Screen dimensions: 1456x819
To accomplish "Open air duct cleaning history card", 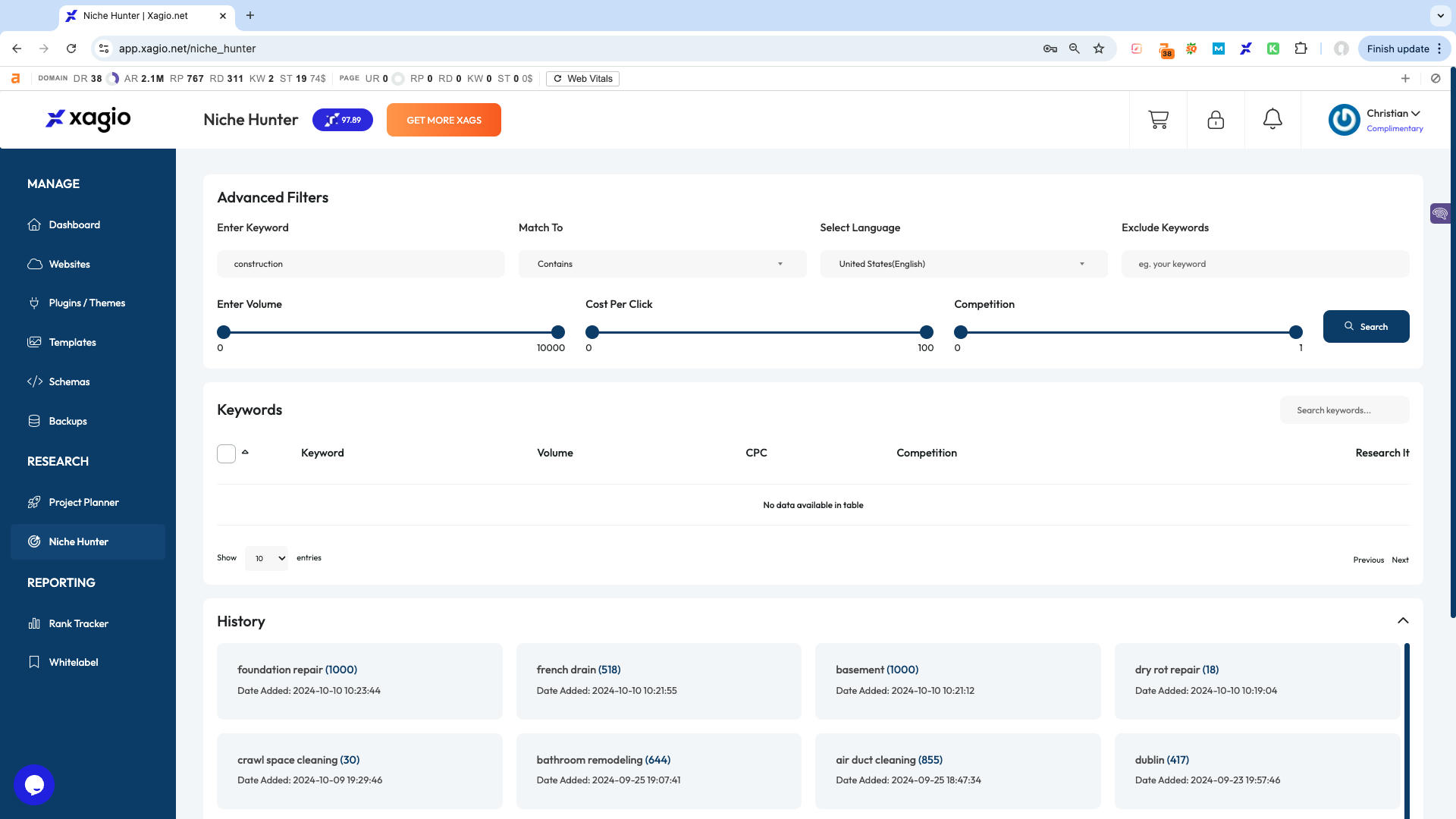I will (958, 770).
